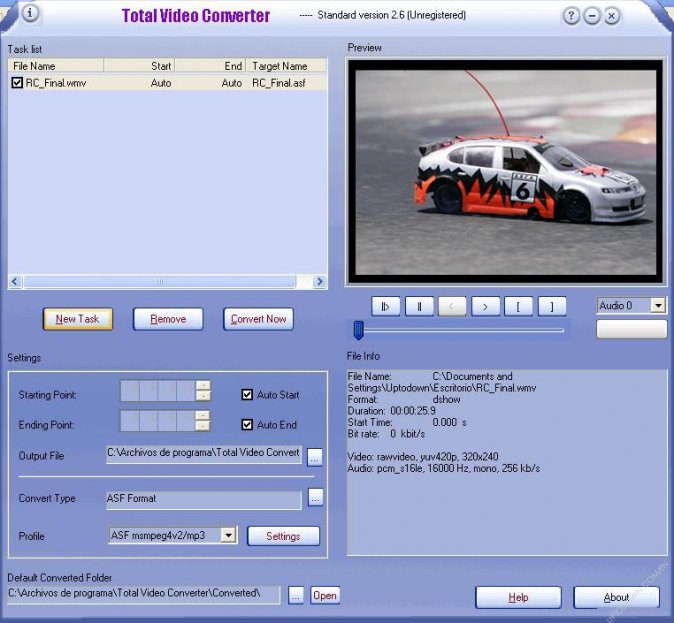674x623 pixels.
Task: Increase the Starting Point spinner value
Action: click(x=203, y=385)
